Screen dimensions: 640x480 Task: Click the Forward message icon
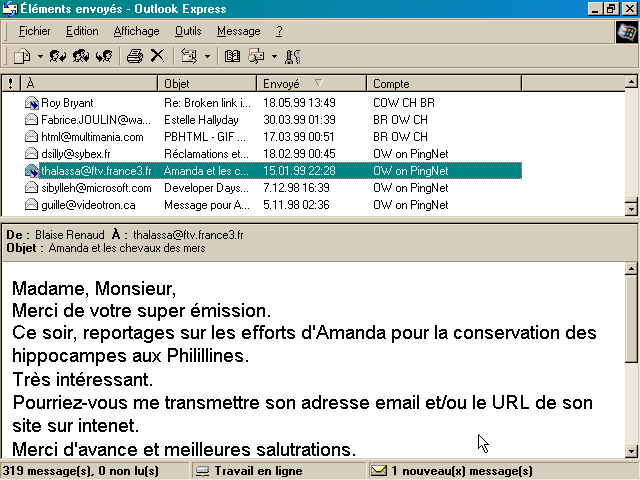[x=104, y=56]
